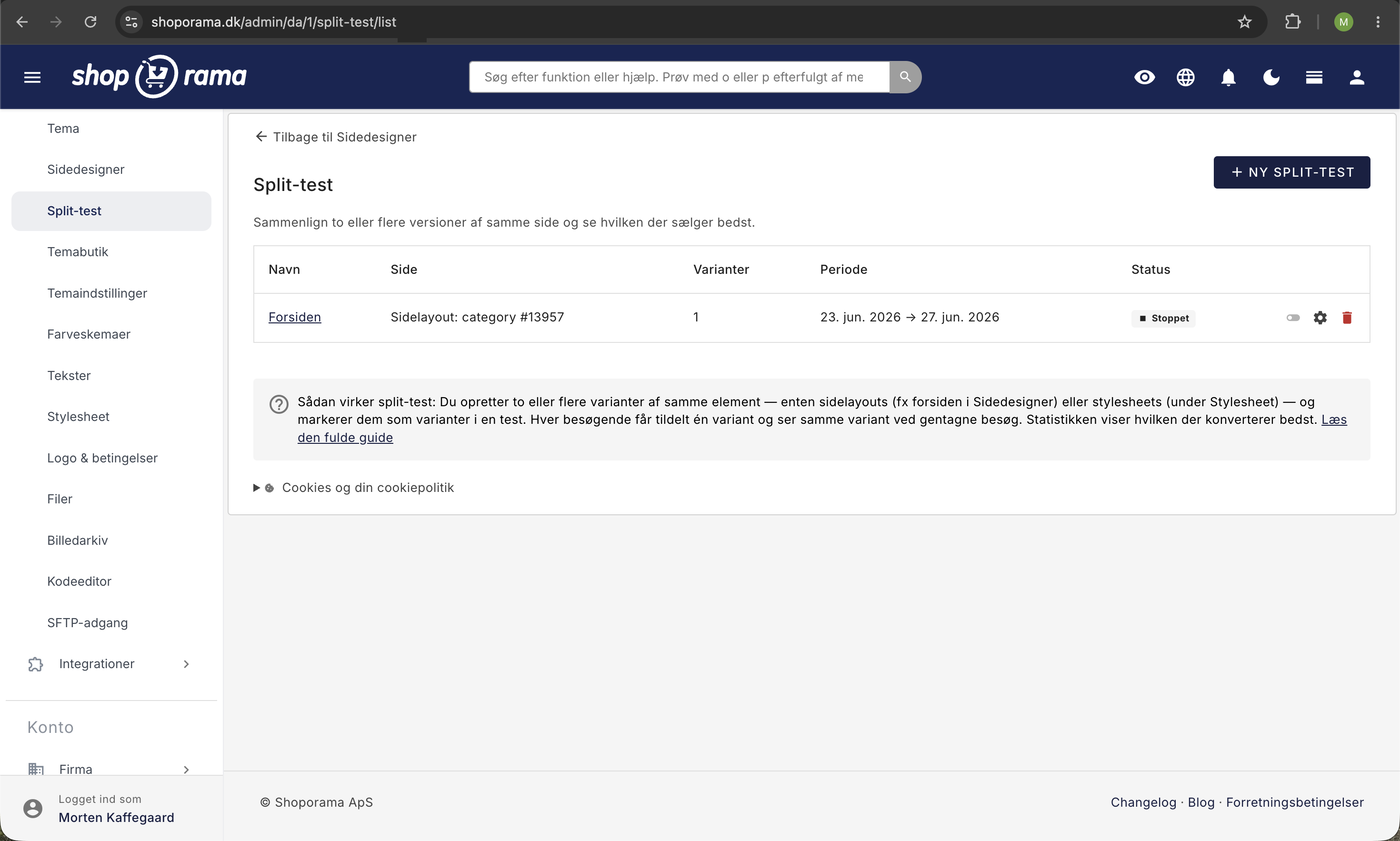Open Temabutik in the sidebar

coord(77,252)
